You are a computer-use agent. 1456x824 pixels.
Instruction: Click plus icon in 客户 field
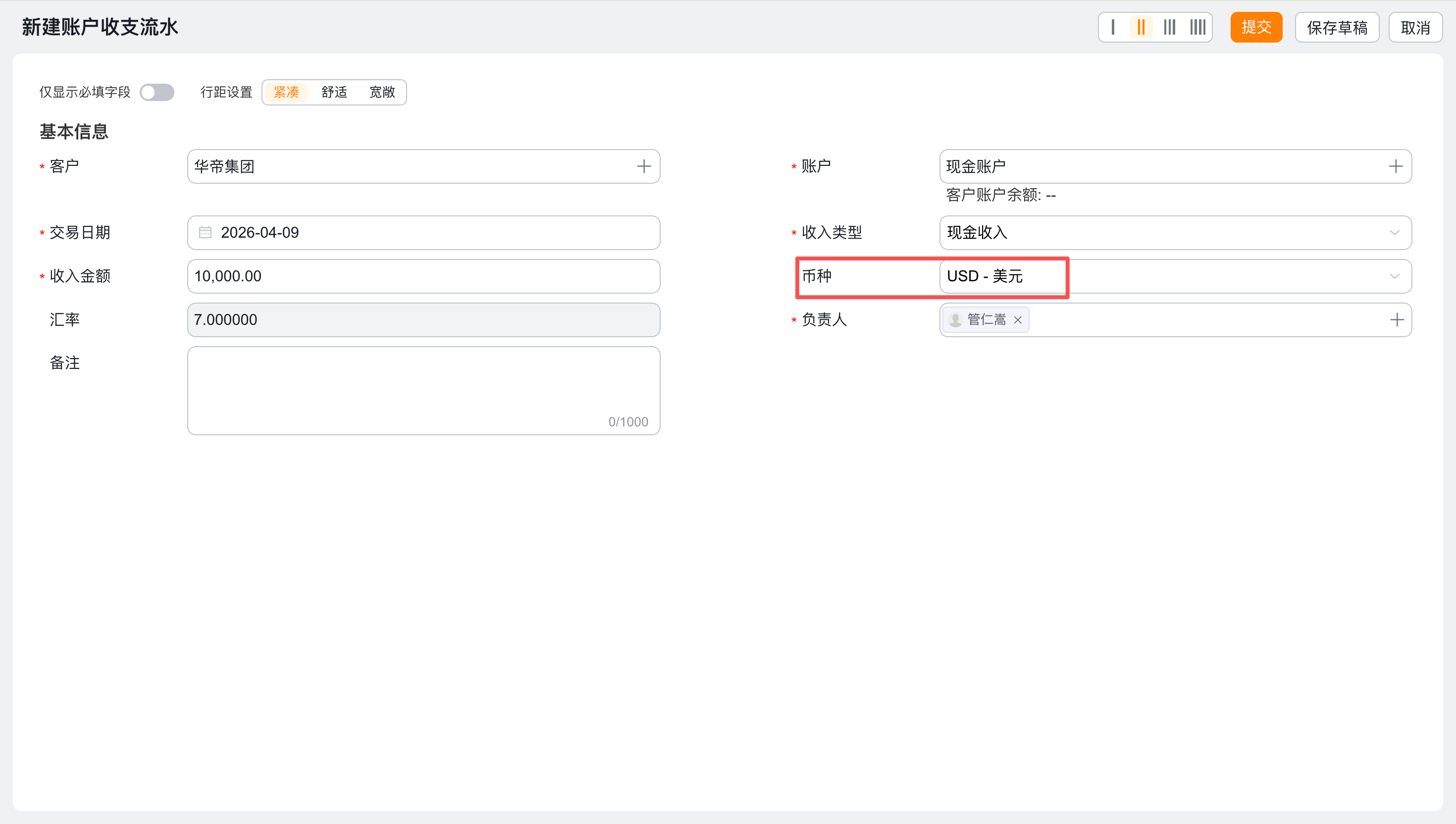point(643,166)
